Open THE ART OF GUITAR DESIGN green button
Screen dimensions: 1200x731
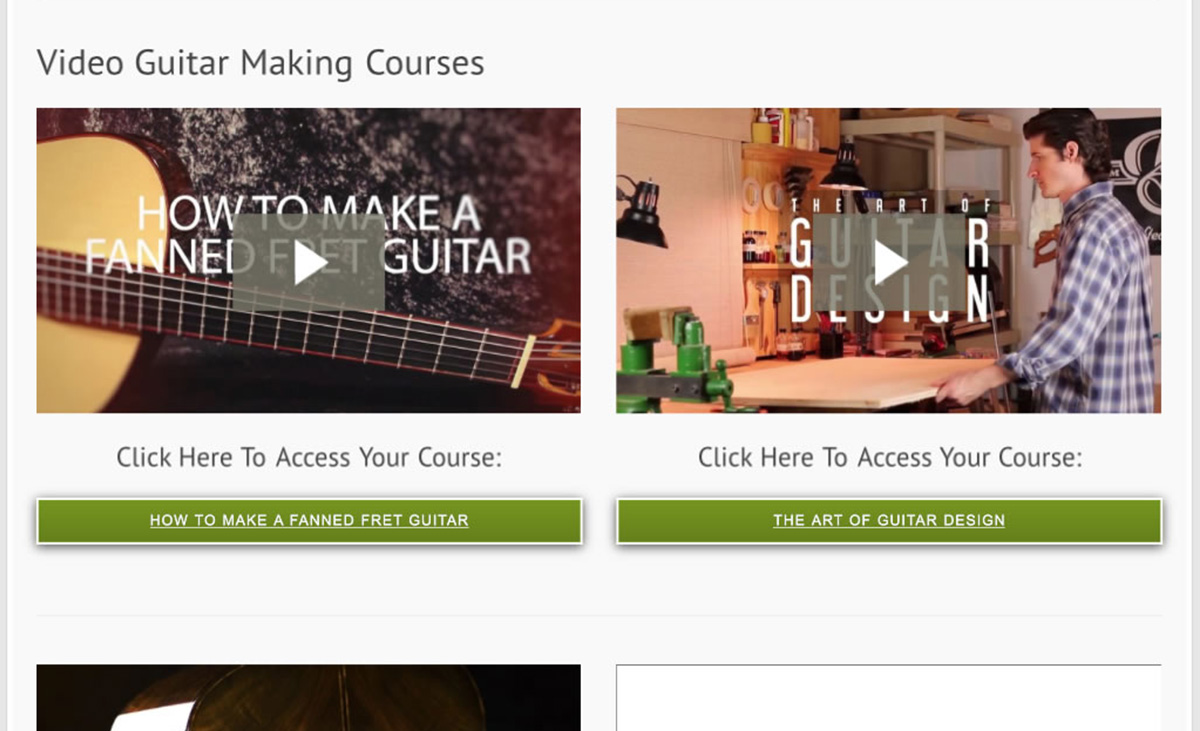[x=889, y=521]
